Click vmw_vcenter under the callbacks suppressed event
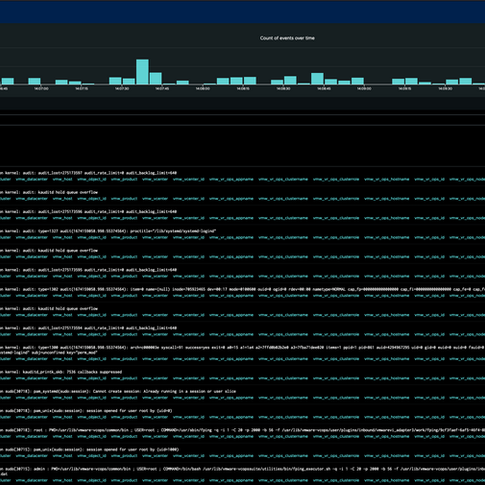Viewport: 485px width, 485px height. 155,378
